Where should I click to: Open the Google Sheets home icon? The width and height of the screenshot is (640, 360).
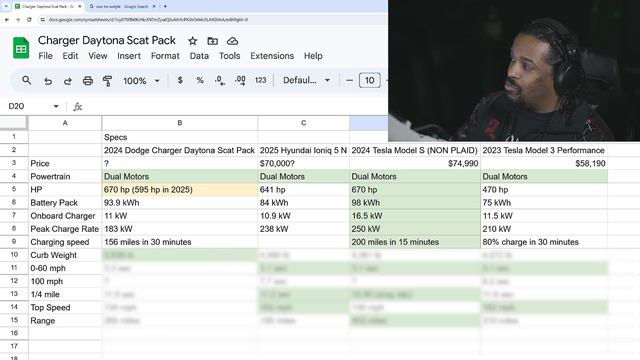click(21, 48)
